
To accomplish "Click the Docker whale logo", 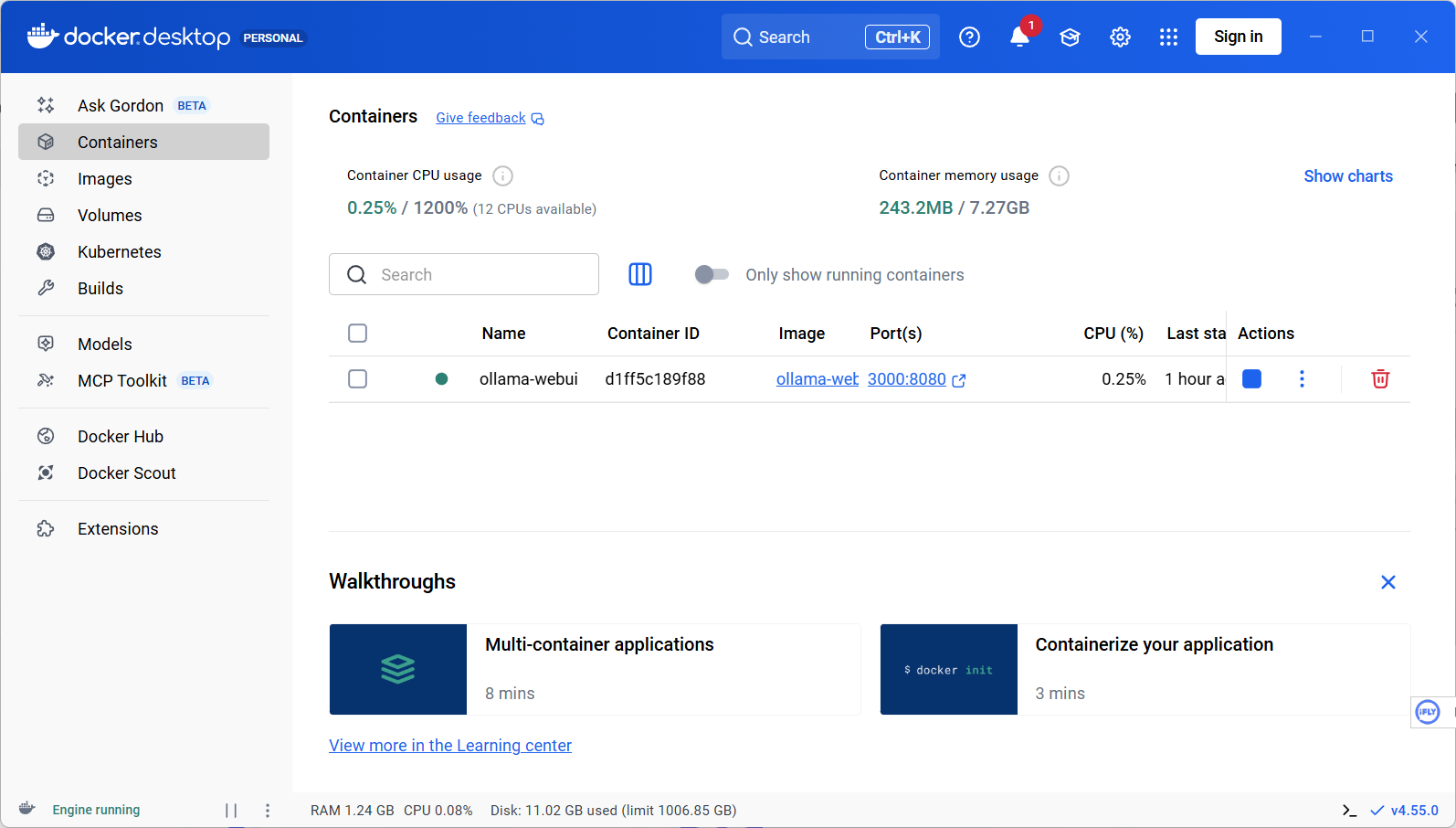I will pyautogui.click(x=43, y=37).
